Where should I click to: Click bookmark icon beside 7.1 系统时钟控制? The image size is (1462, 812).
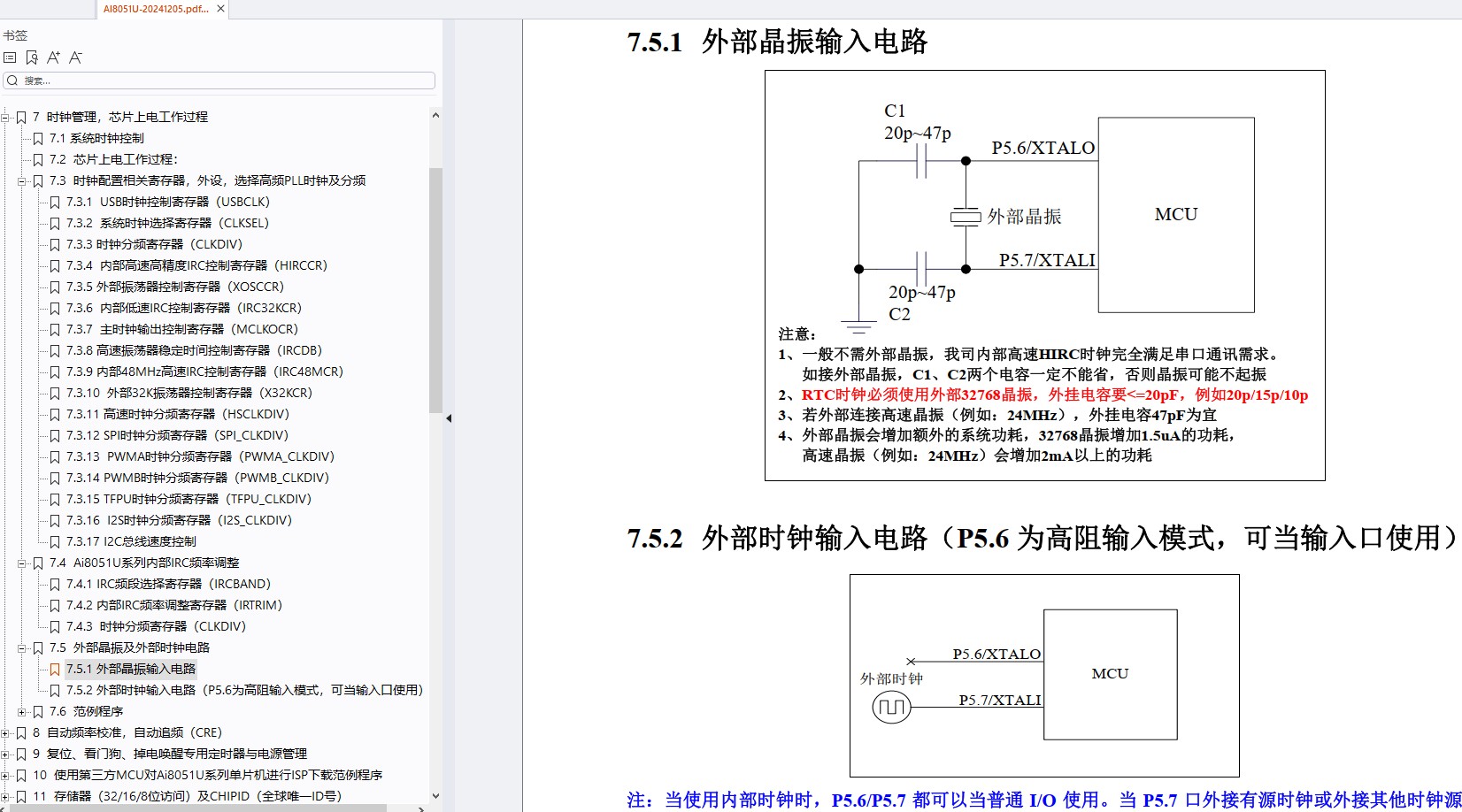[38, 138]
